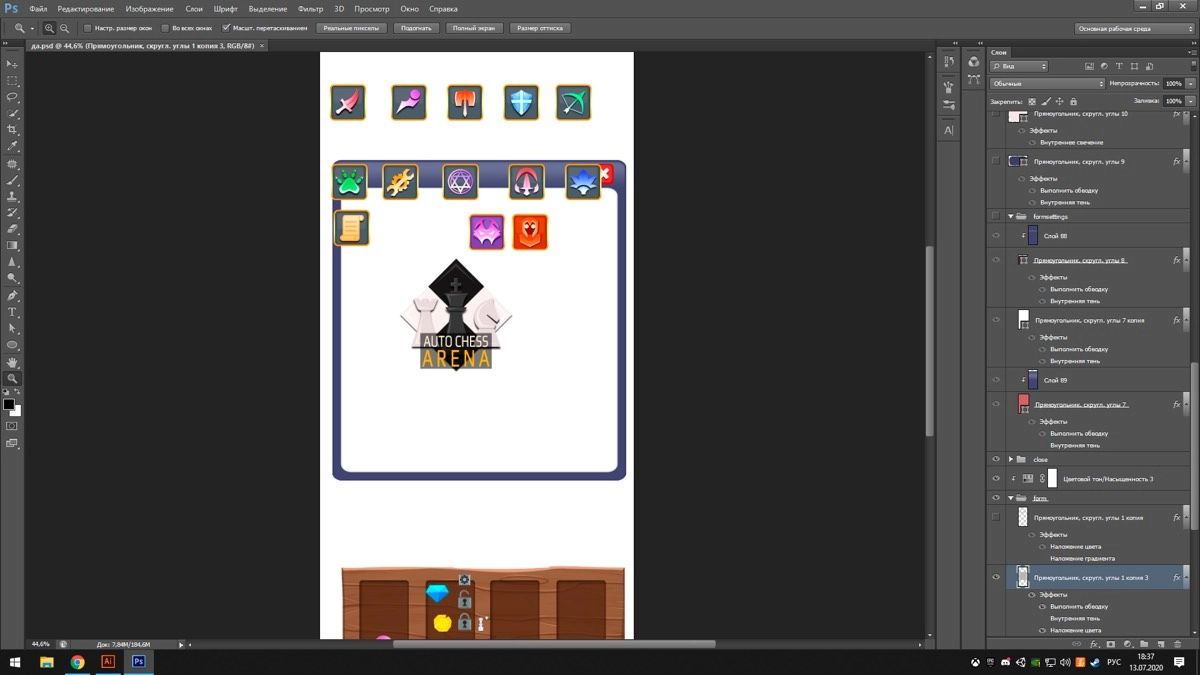Open Illustrator from the taskbar
This screenshot has height=675, width=1200.
coord(108,662)
